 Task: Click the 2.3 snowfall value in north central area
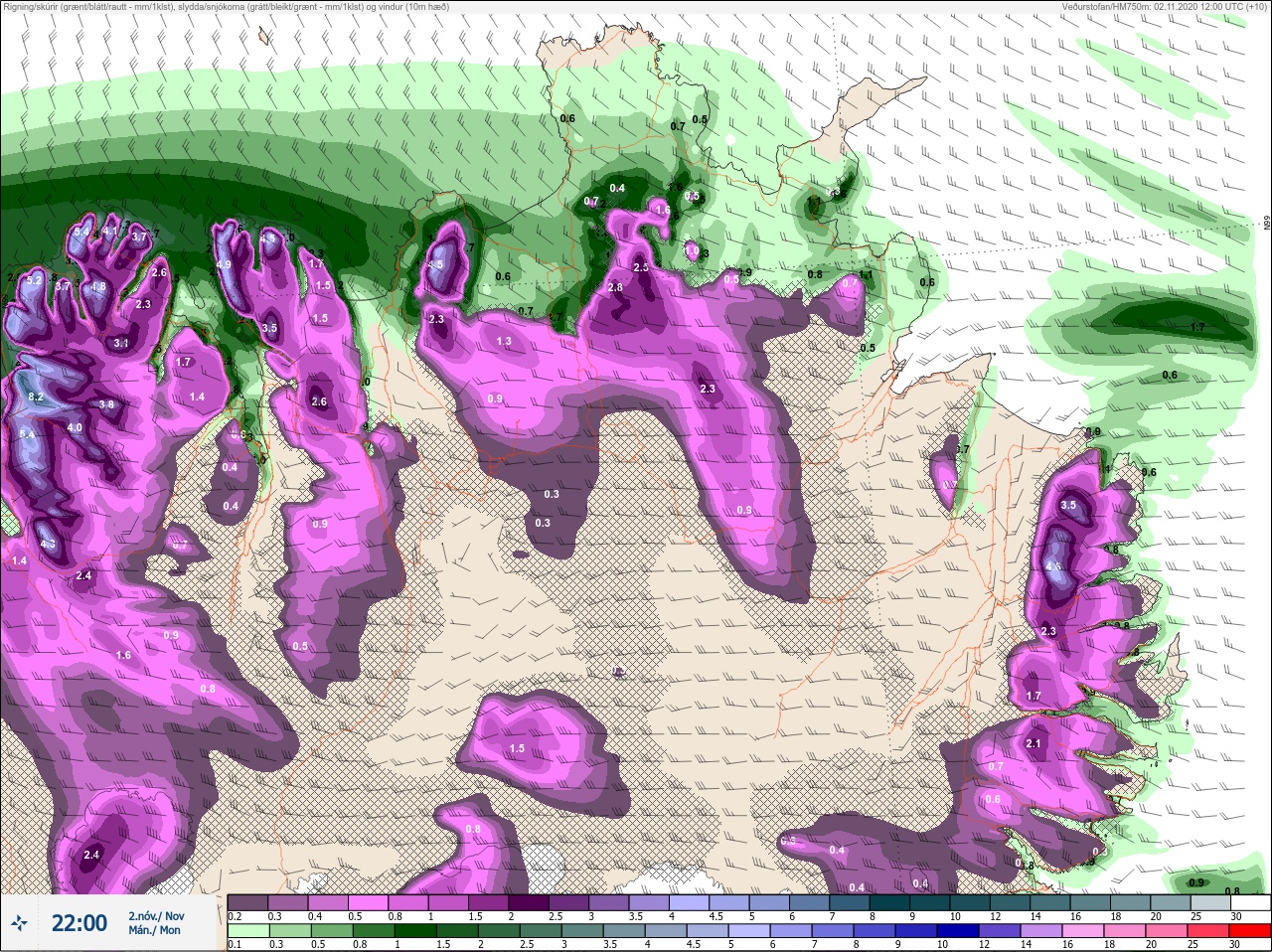pos(708,389)
